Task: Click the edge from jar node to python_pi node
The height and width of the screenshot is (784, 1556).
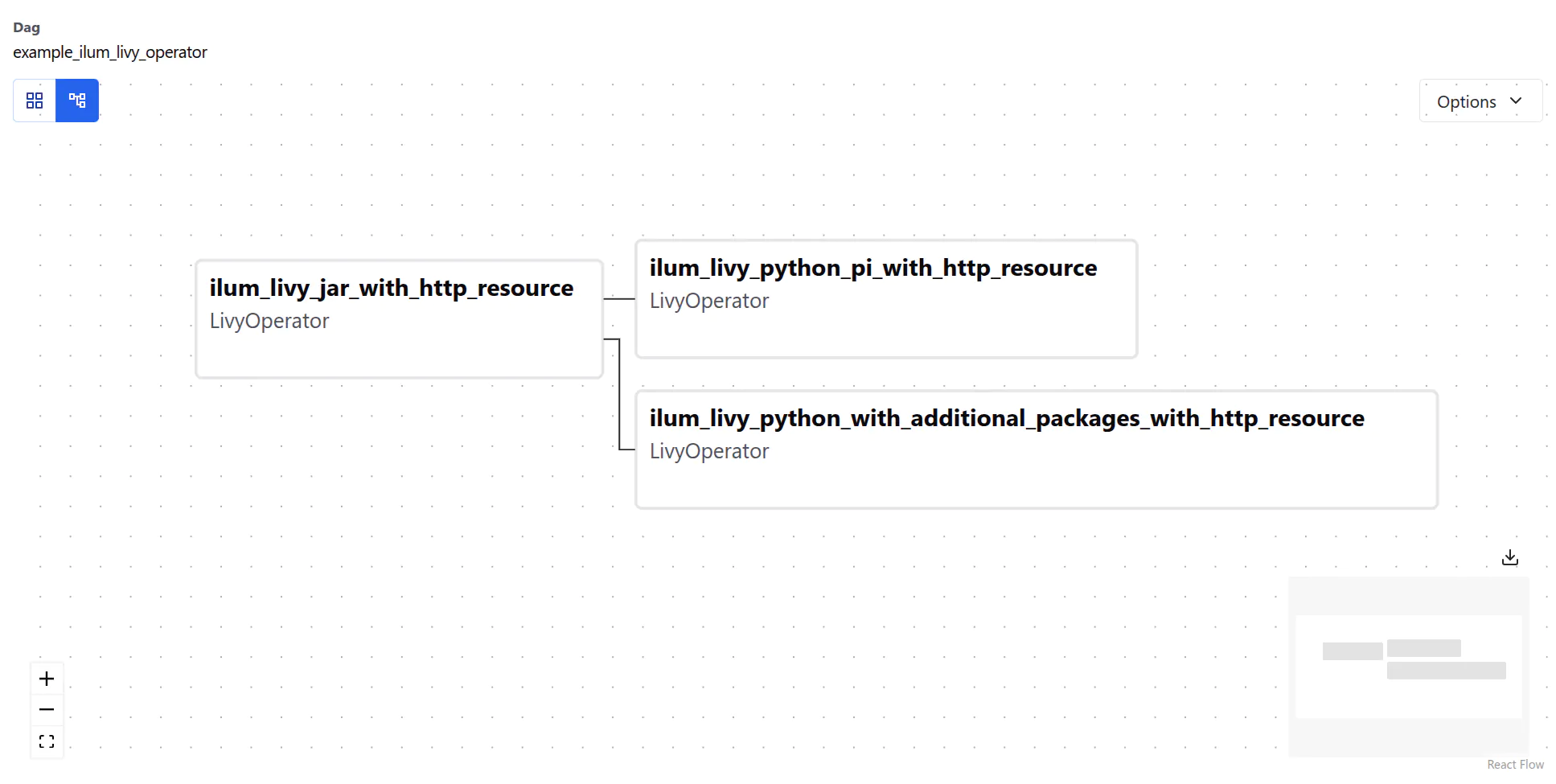Action: (619, 298)
